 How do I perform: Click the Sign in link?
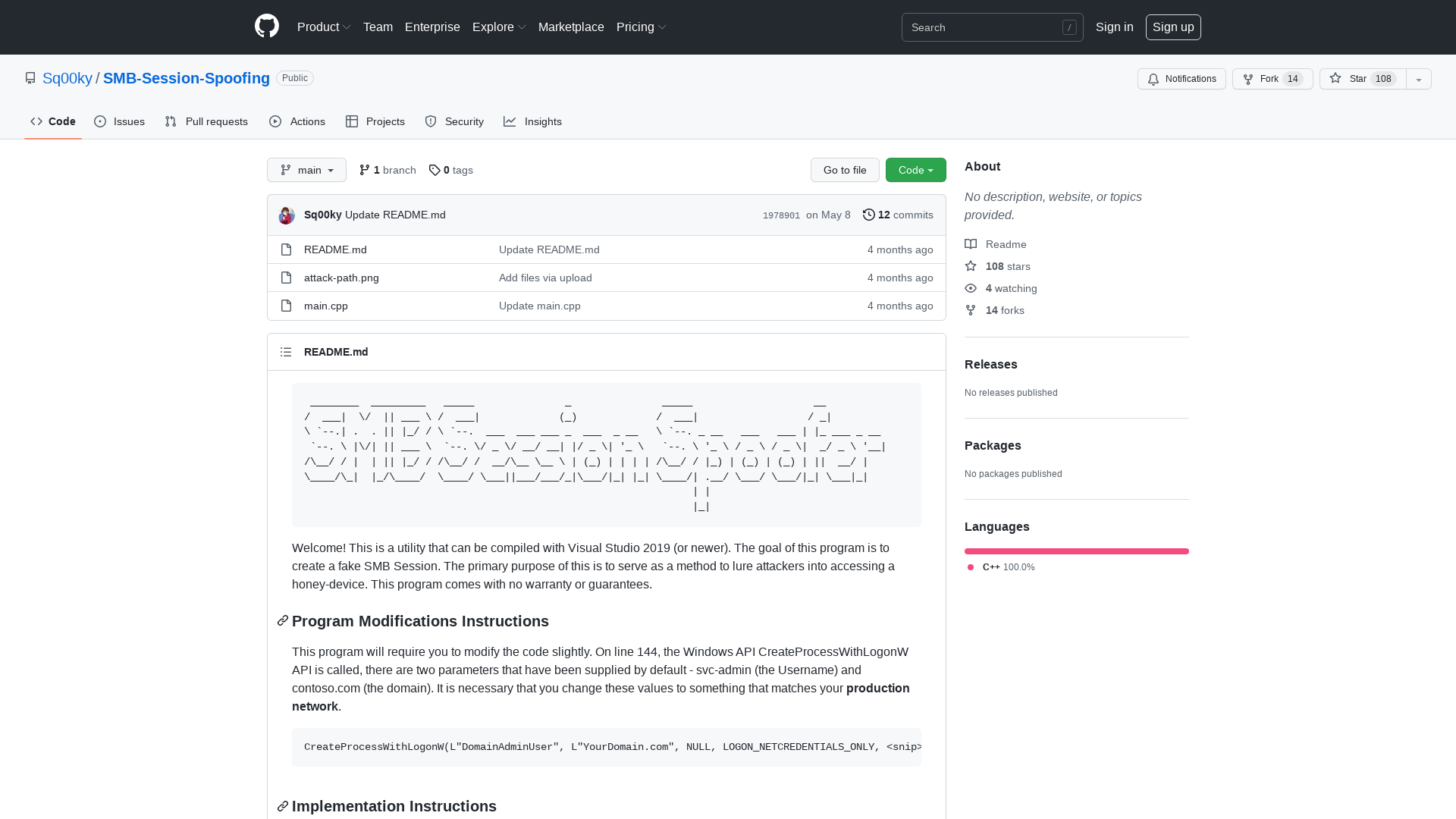[1114, 27]
